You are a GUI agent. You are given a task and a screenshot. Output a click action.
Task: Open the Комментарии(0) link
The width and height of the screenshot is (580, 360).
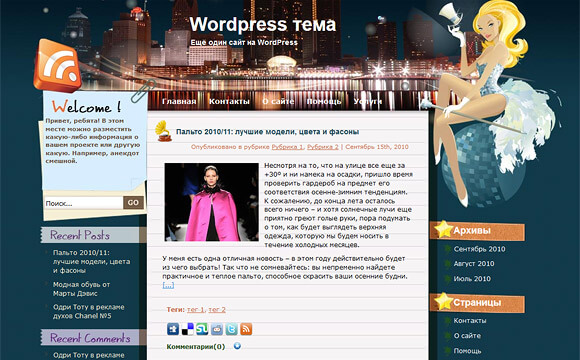pyautogui.click(x=196, y=347)
